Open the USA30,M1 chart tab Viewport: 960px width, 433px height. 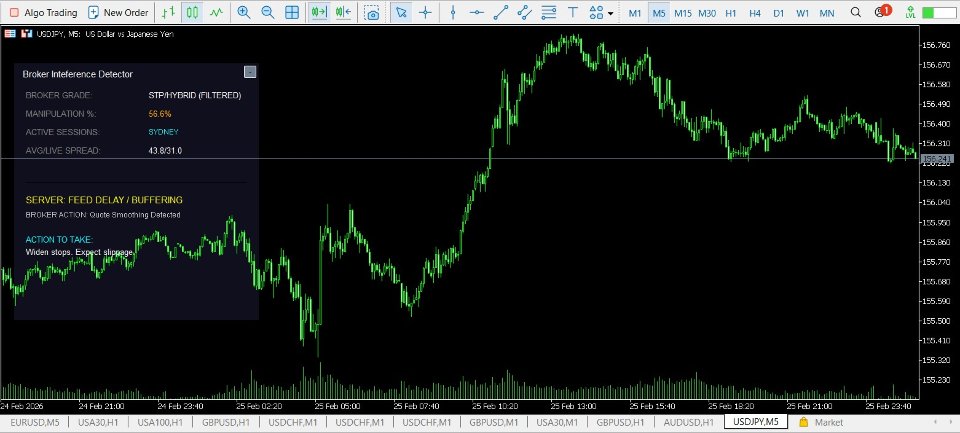[x=557, y=422]
